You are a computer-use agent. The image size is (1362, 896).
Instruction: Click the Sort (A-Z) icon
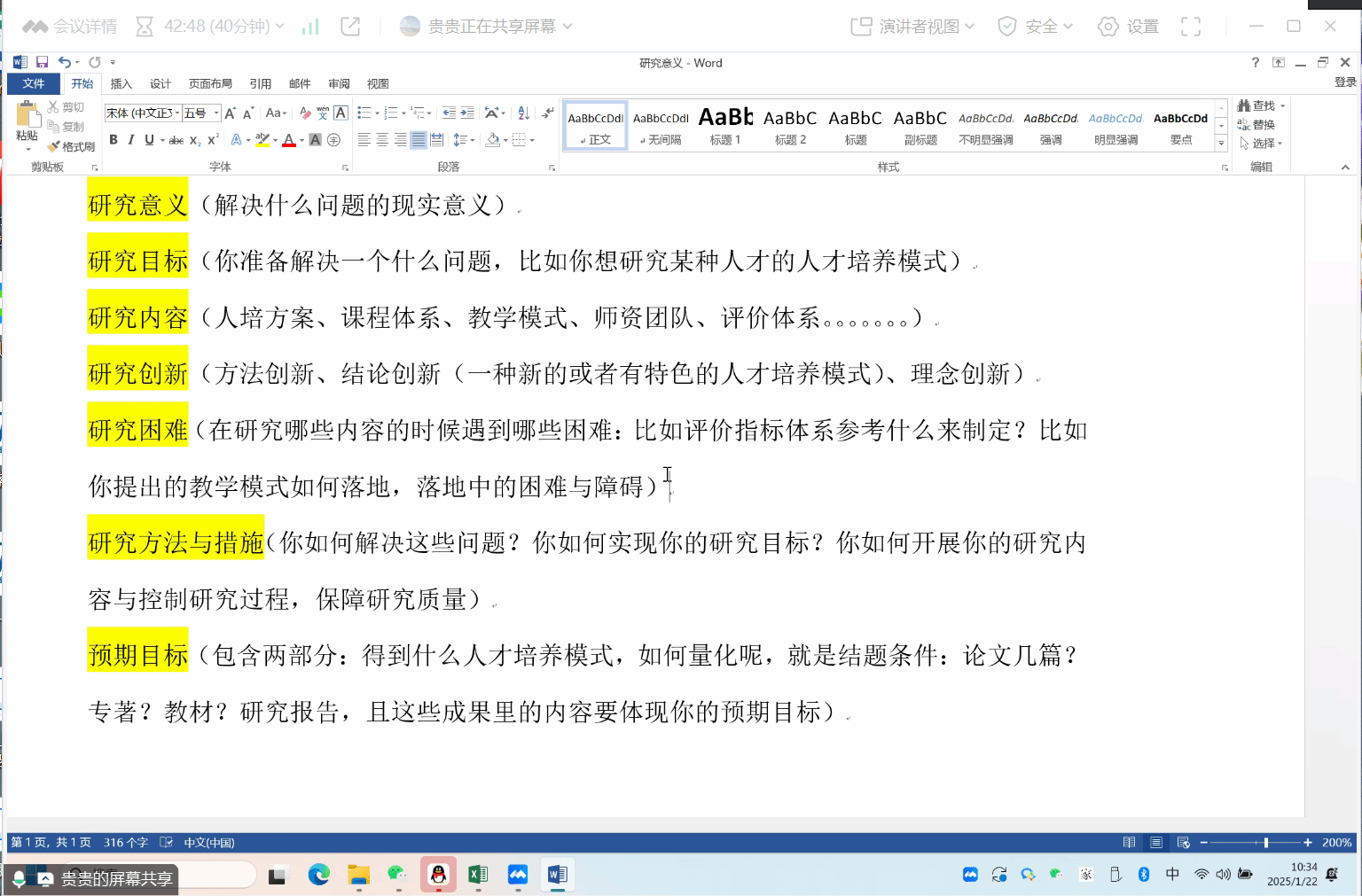tap(523, 113)
